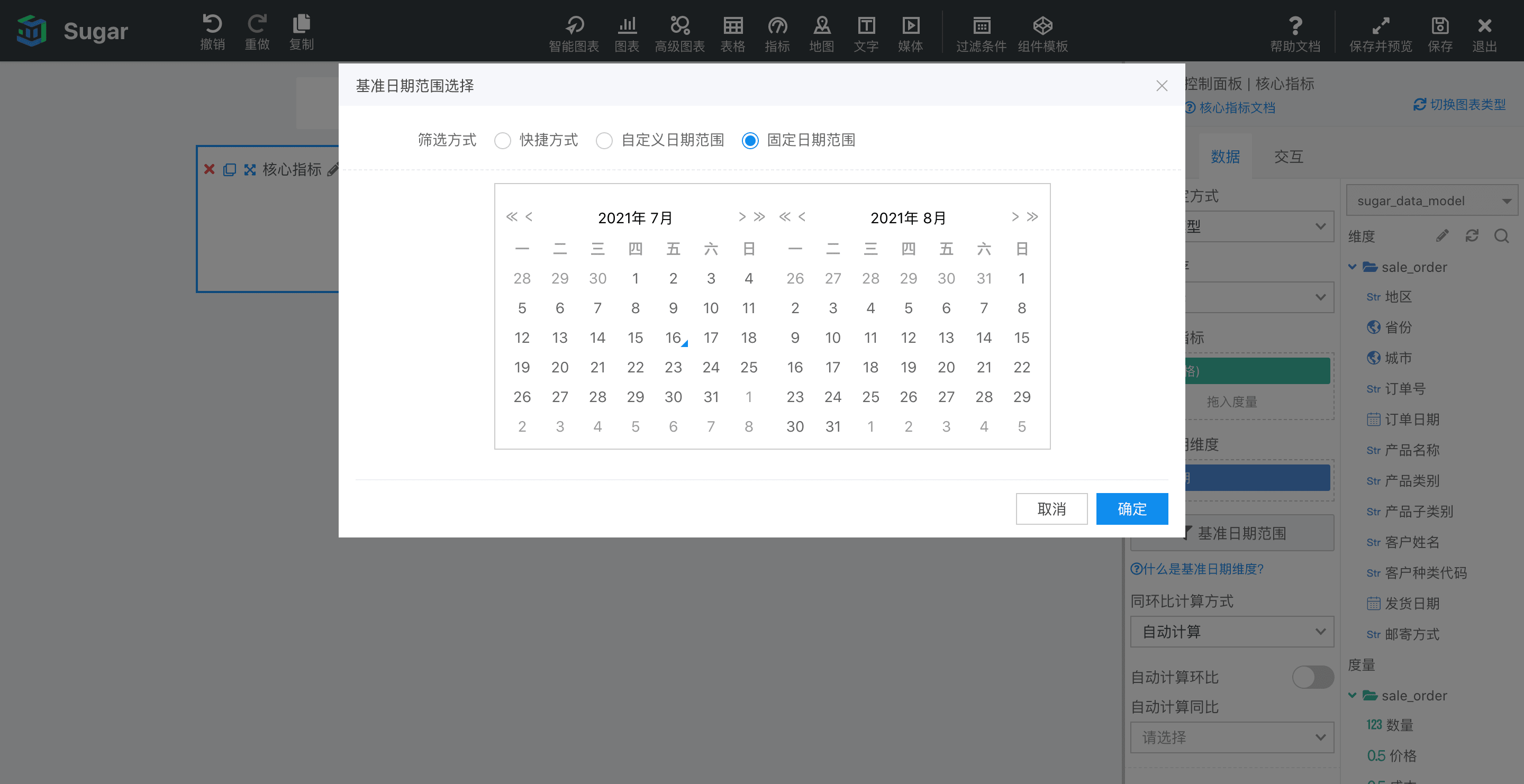
Task: Open the 过滤条件 filter tool
Action: point(982,33)
